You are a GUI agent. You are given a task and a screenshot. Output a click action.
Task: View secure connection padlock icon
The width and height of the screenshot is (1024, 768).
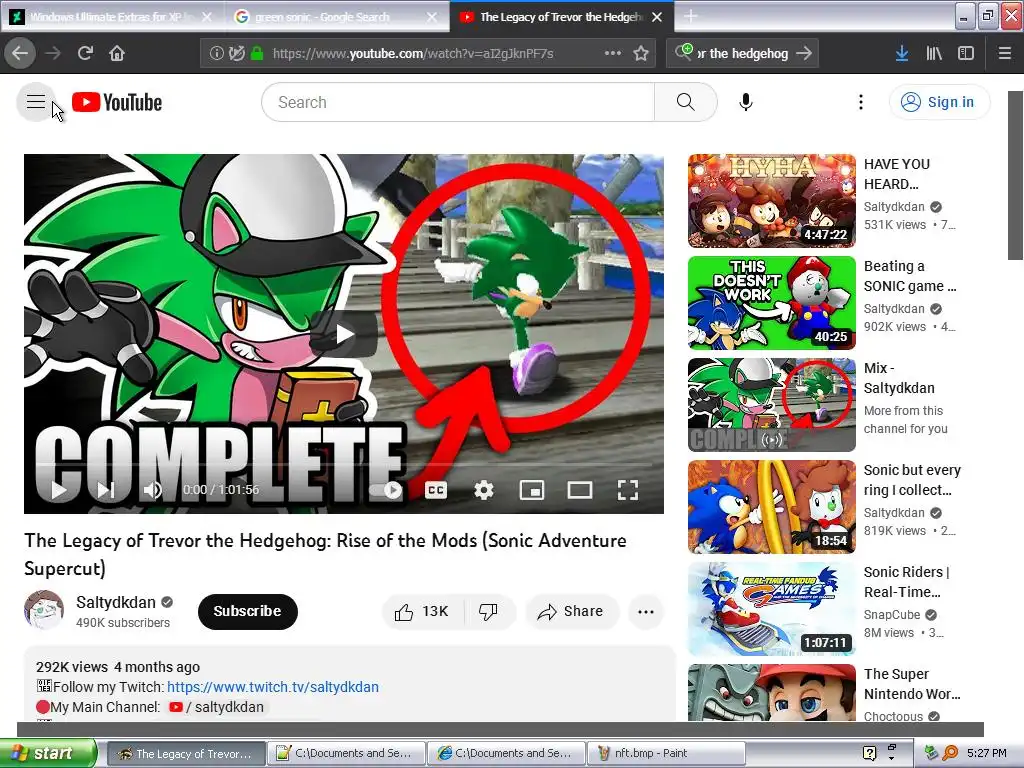[257, 54]
